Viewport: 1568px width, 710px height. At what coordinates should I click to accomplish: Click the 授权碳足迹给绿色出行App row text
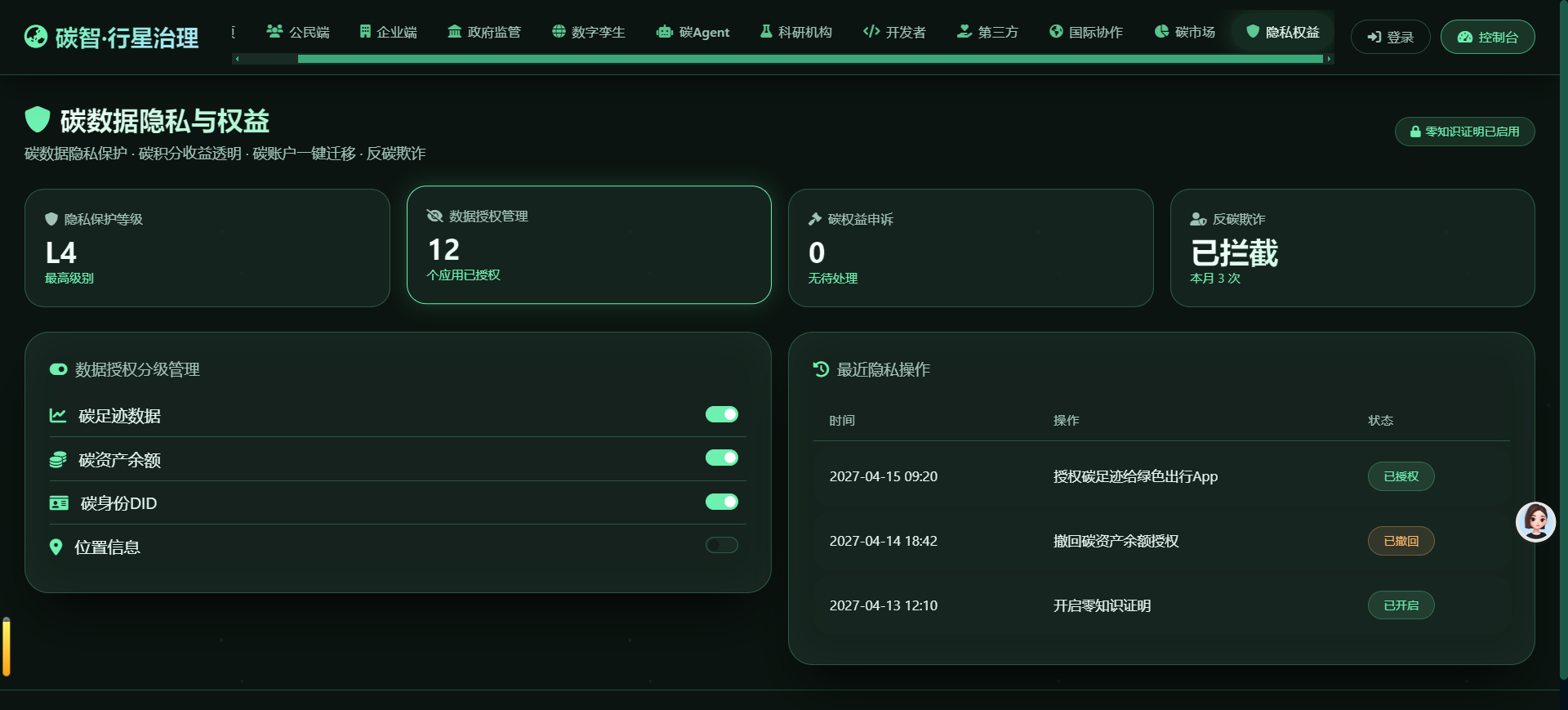[1135, 476]
